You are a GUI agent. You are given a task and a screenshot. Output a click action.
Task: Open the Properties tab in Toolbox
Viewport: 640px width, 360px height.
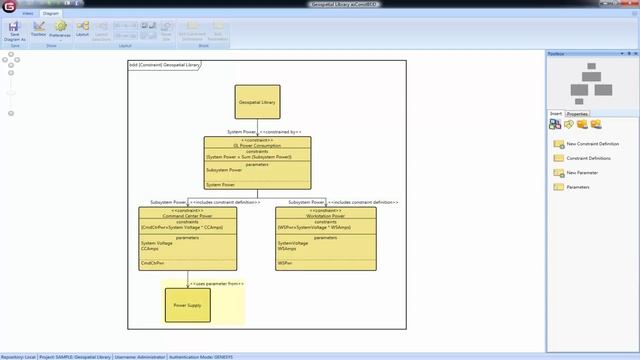pos(577,114)
